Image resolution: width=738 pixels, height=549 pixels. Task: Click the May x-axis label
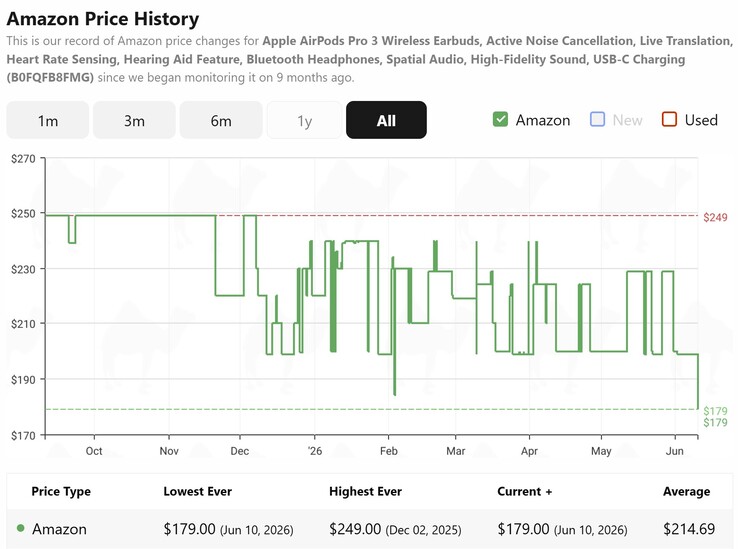click(601, 451)
